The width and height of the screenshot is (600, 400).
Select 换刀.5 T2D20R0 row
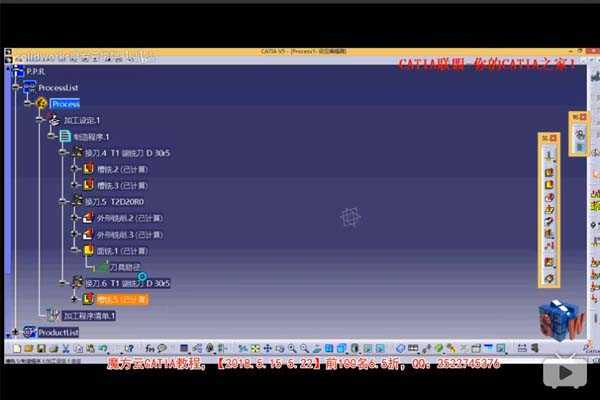click(x=114, y=202)
